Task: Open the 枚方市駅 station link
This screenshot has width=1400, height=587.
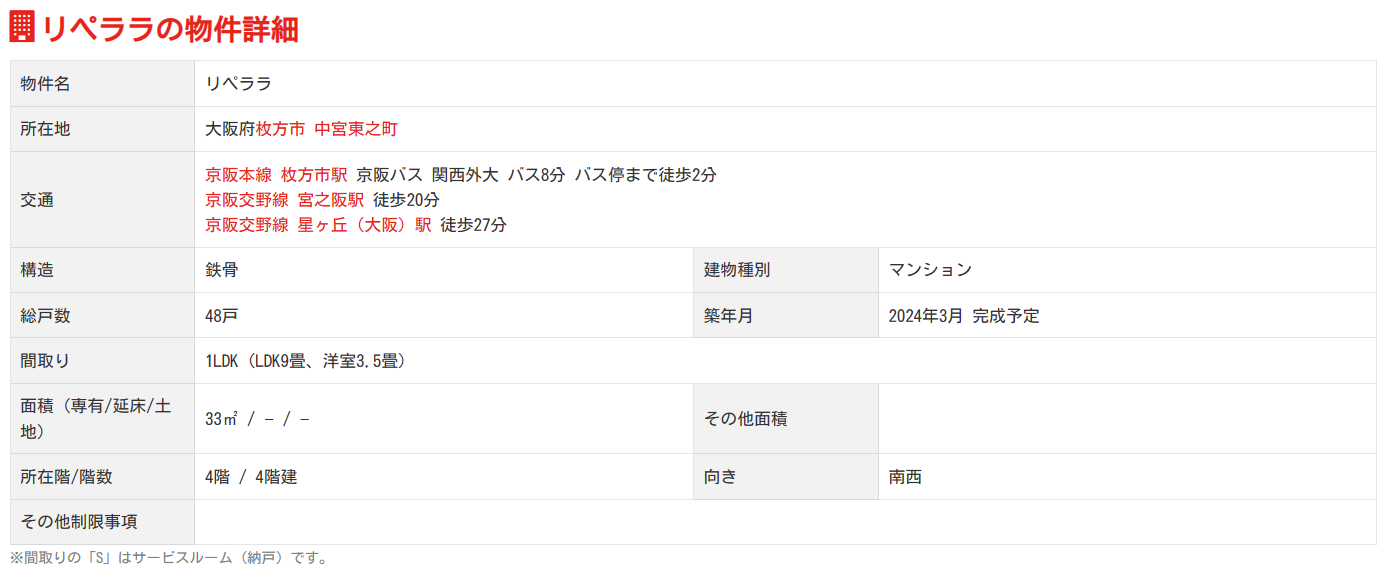Action: pos(314,175)
